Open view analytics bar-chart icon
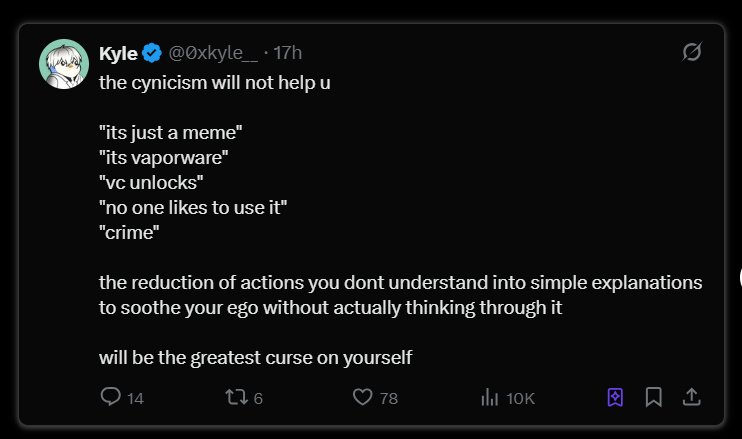Screen dimensions: 742x439 (x=490, y=397)
